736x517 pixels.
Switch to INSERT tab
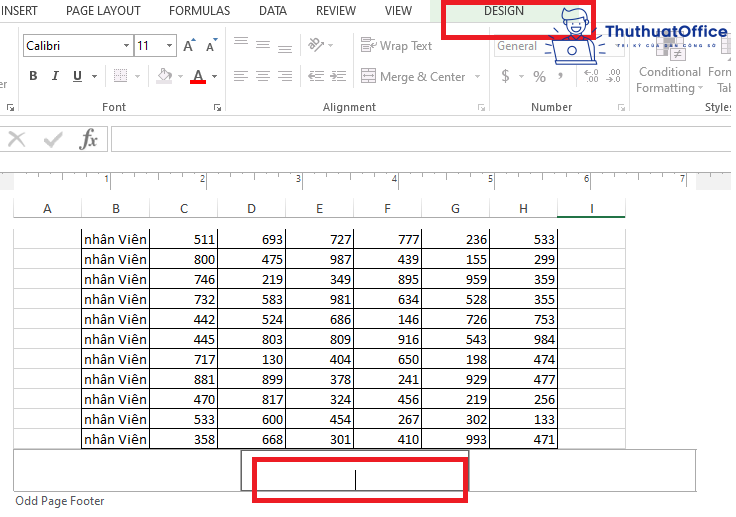coord(18,11)
